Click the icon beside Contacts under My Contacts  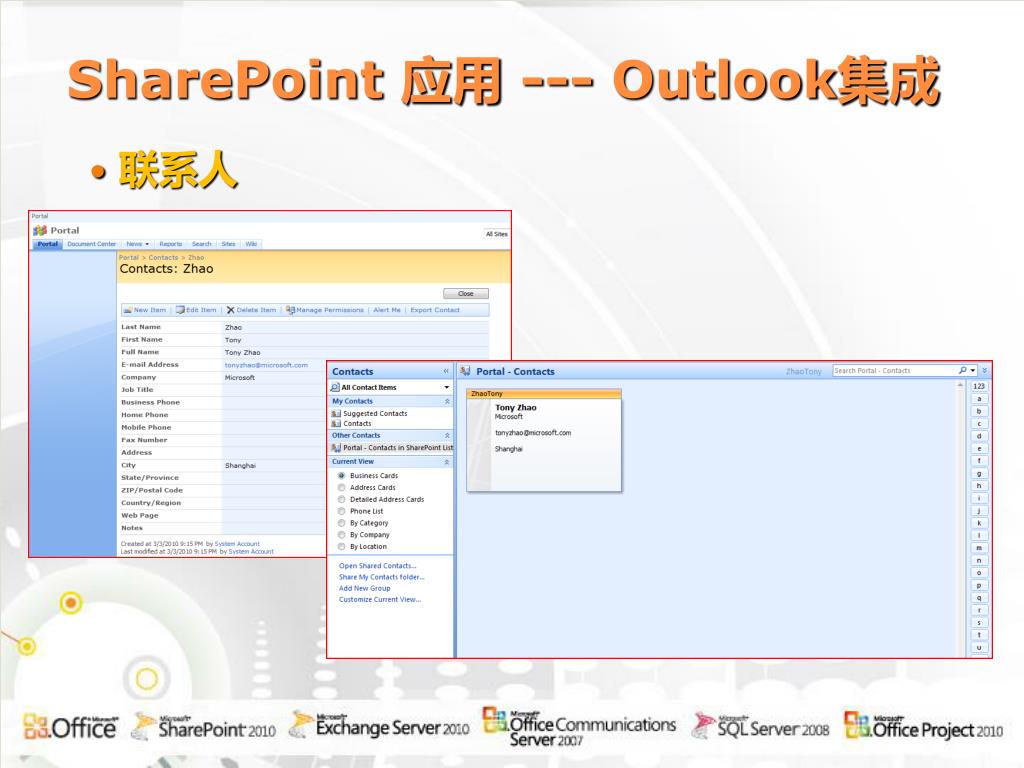coord(336,424)
